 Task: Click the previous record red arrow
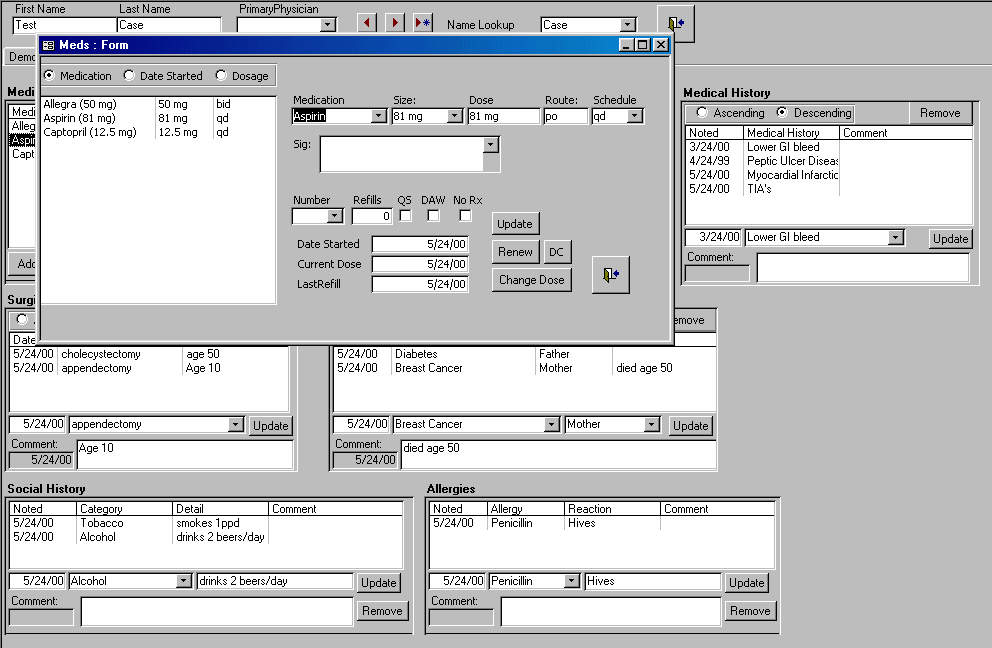click(367, 23)
